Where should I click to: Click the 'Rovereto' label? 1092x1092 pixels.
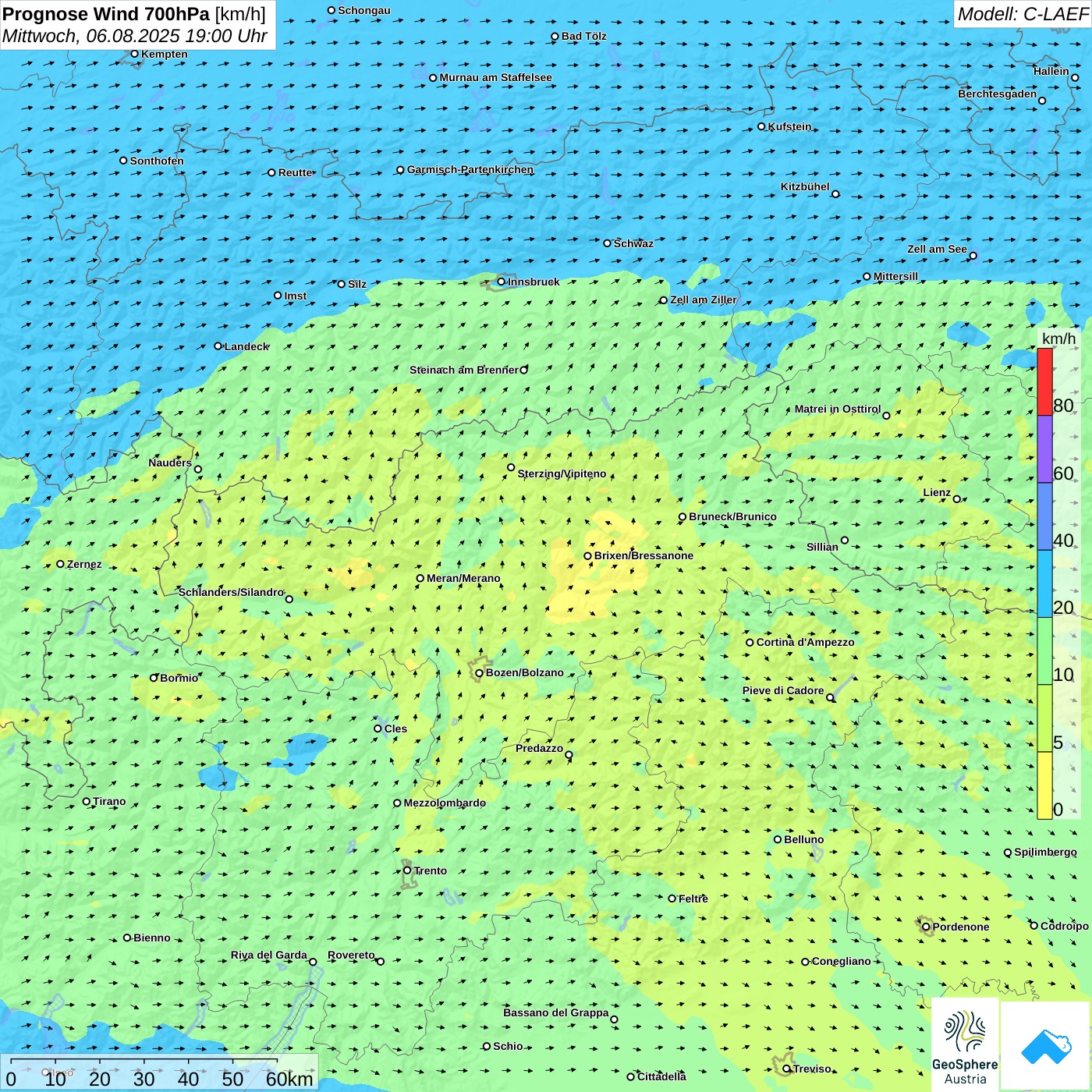[352, 955]
